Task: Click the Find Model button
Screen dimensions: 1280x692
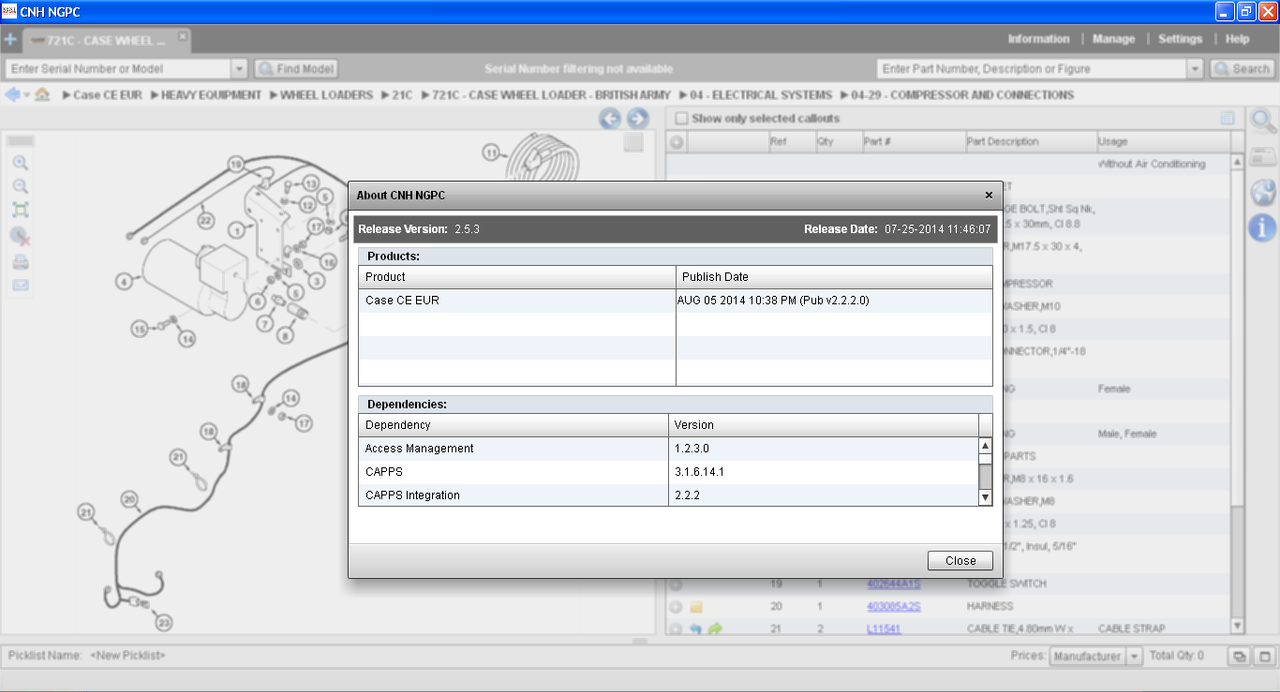Action: 296,69
